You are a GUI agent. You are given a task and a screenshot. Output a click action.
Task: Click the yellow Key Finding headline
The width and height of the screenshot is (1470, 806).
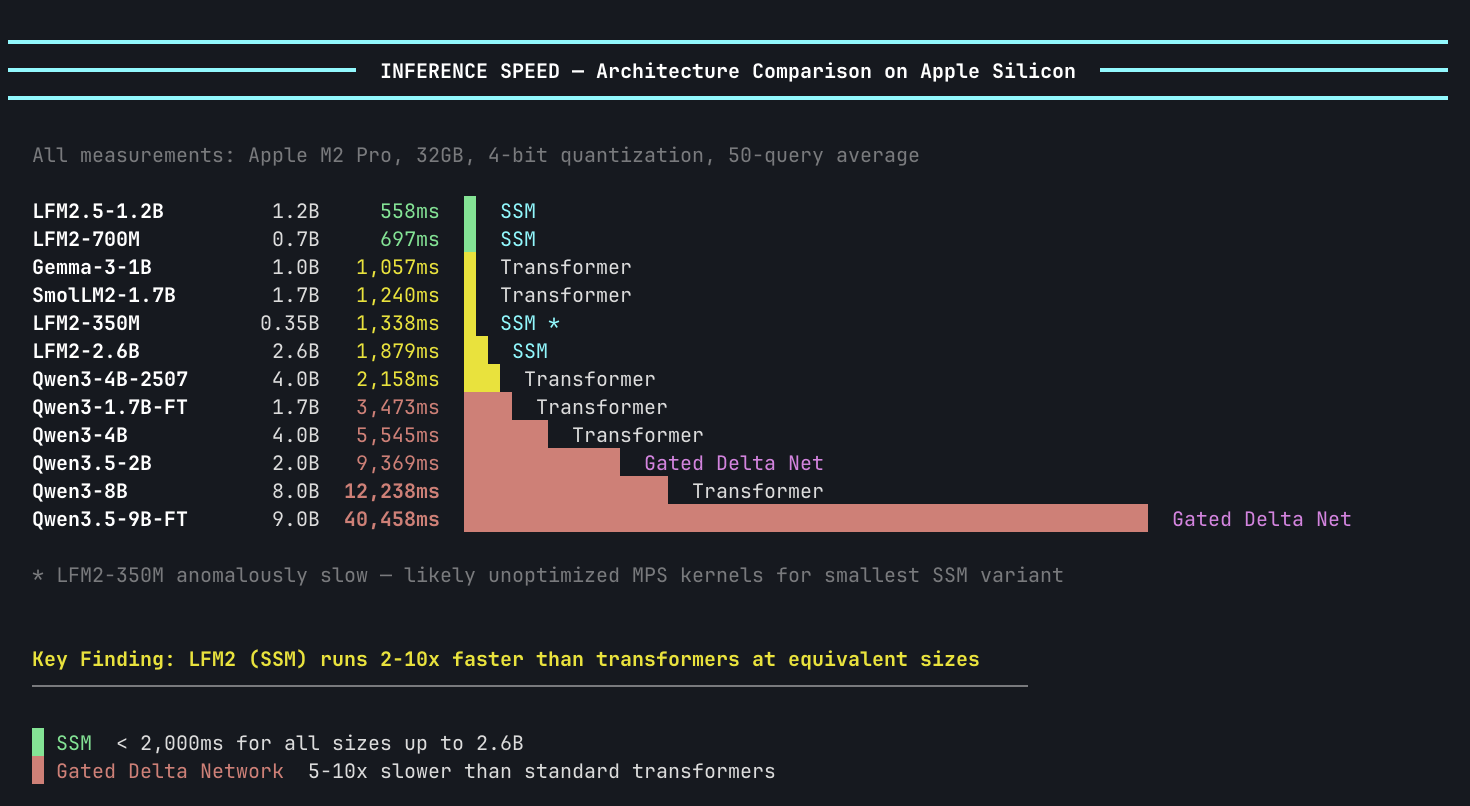tap(506, 659)
